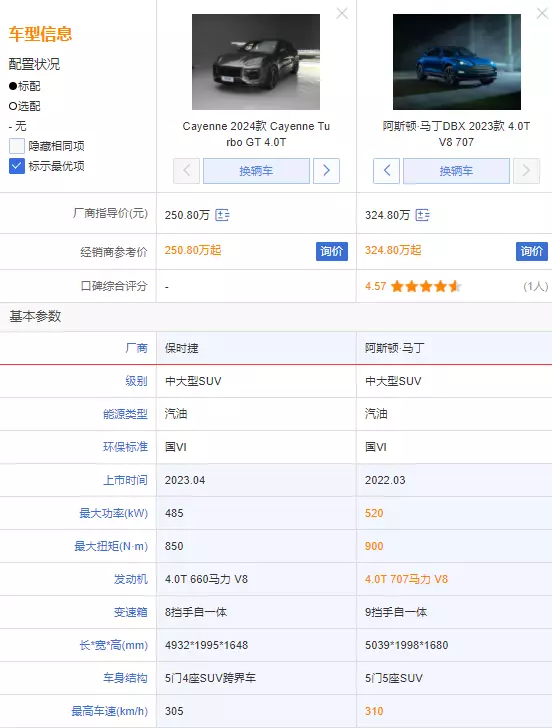Click the highlighted 520 power value

point(374,513)
